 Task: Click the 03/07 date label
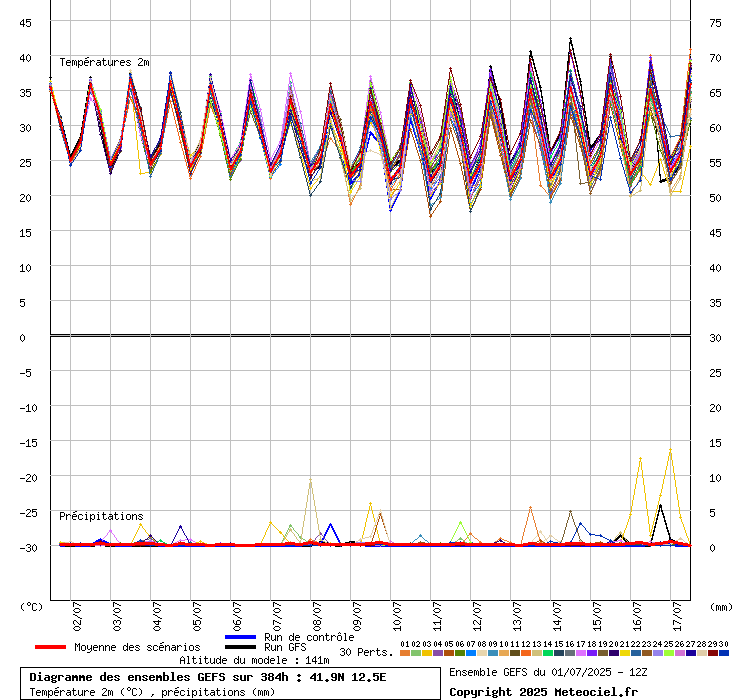click(x=117, y=616)
